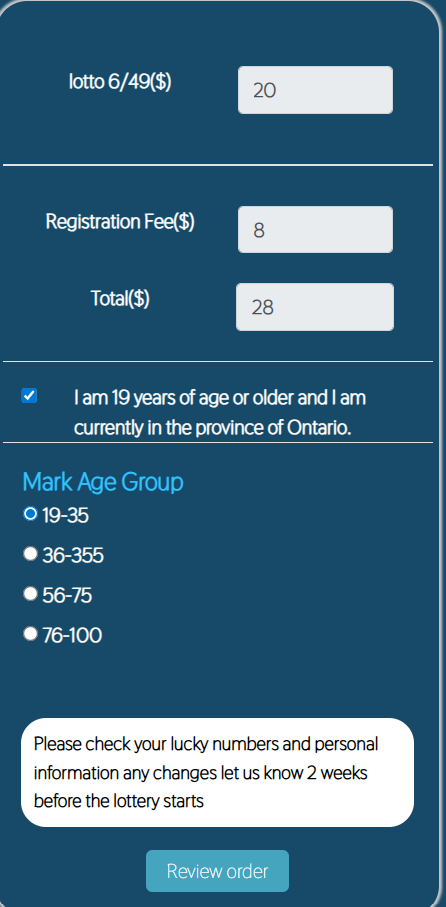Click the 'Registration Fee($)' label

click(x=120, y=222)
